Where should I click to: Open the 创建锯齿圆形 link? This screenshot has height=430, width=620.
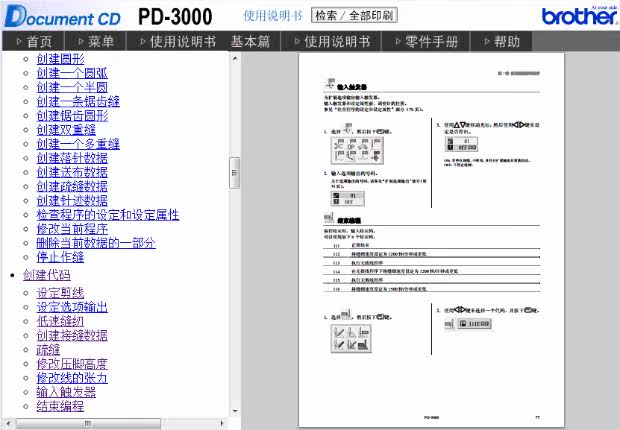coord(72,116)
